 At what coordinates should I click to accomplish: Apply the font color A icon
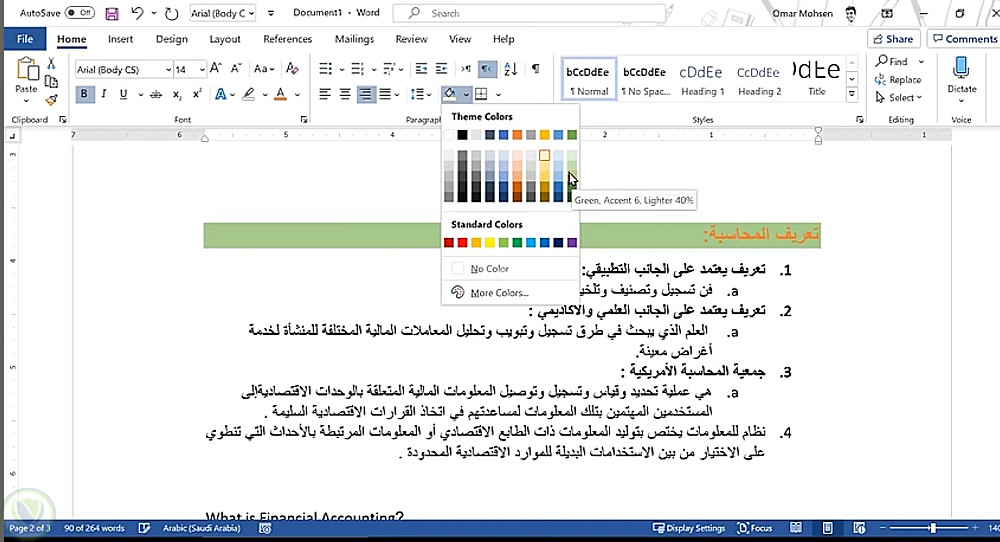pyautogui.click(x=280, y=94)
